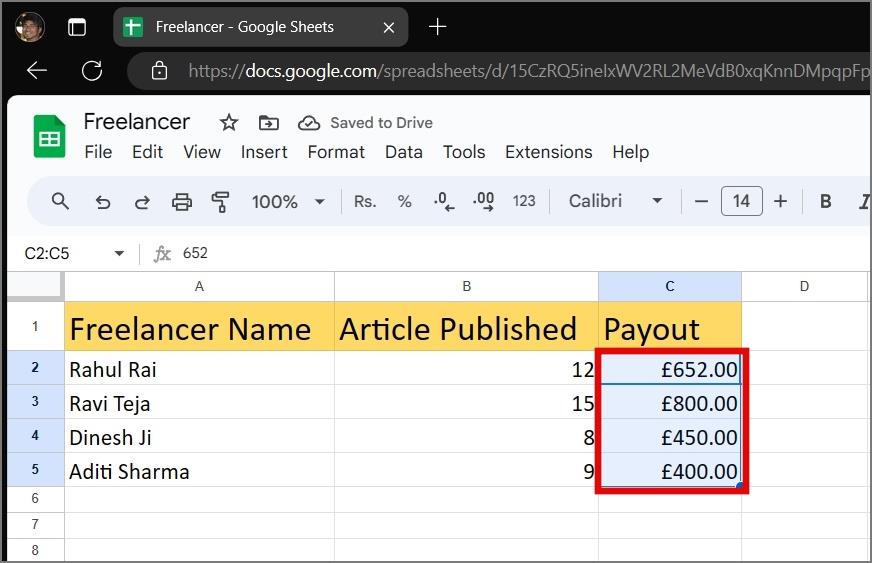Click the search menus magnifier icon
Screen dimensions: 872x563
click(60, 201)
